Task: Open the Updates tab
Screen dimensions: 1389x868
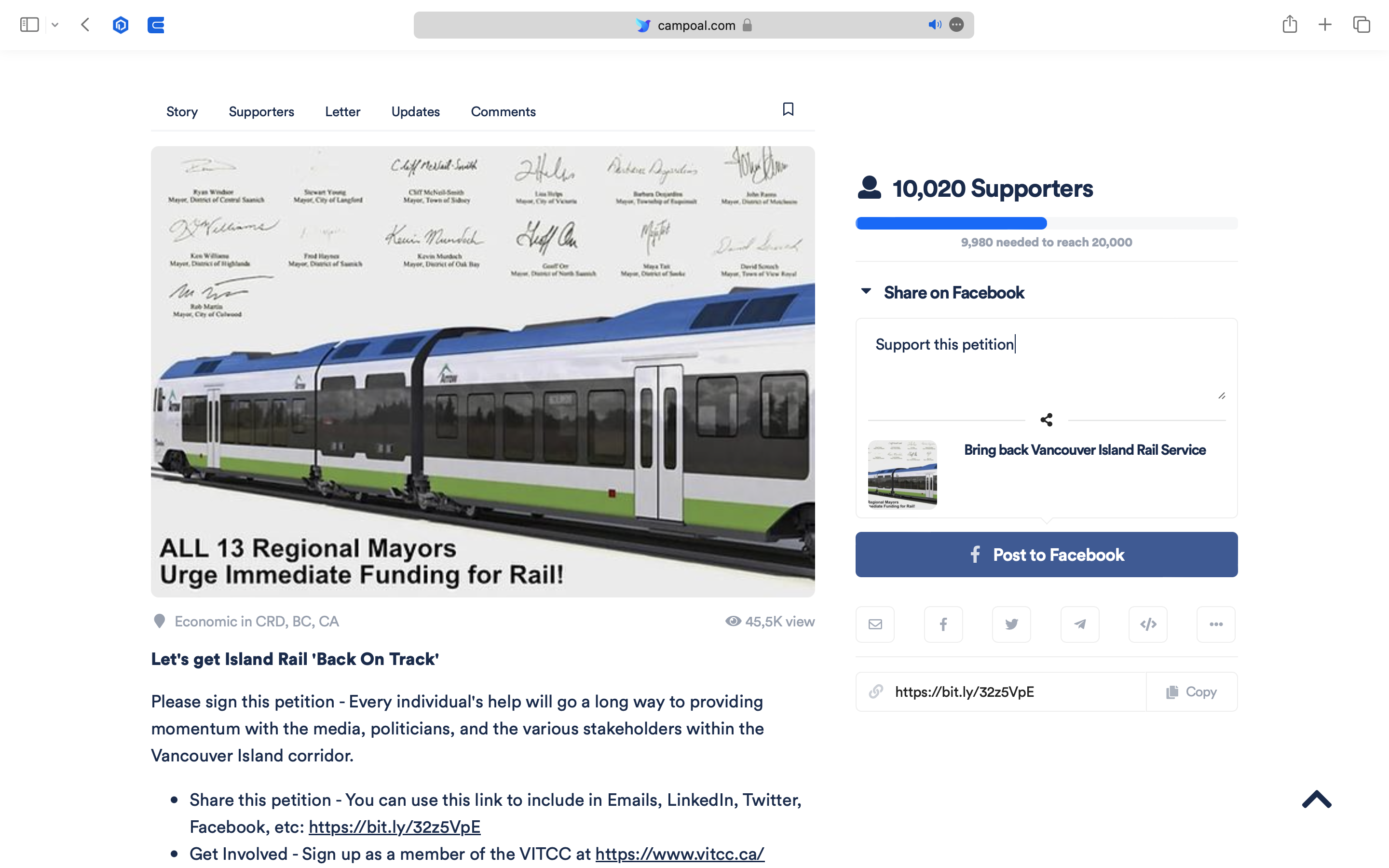Action: coord(415,111)
